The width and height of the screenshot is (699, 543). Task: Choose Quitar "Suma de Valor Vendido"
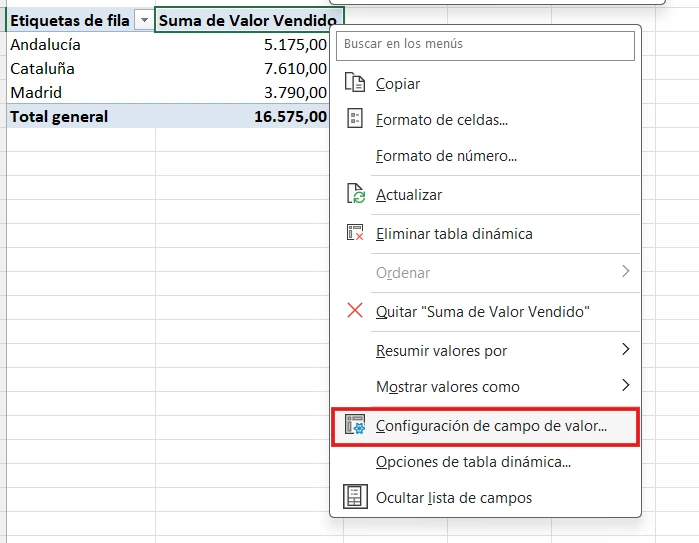(x=485, y=312)
